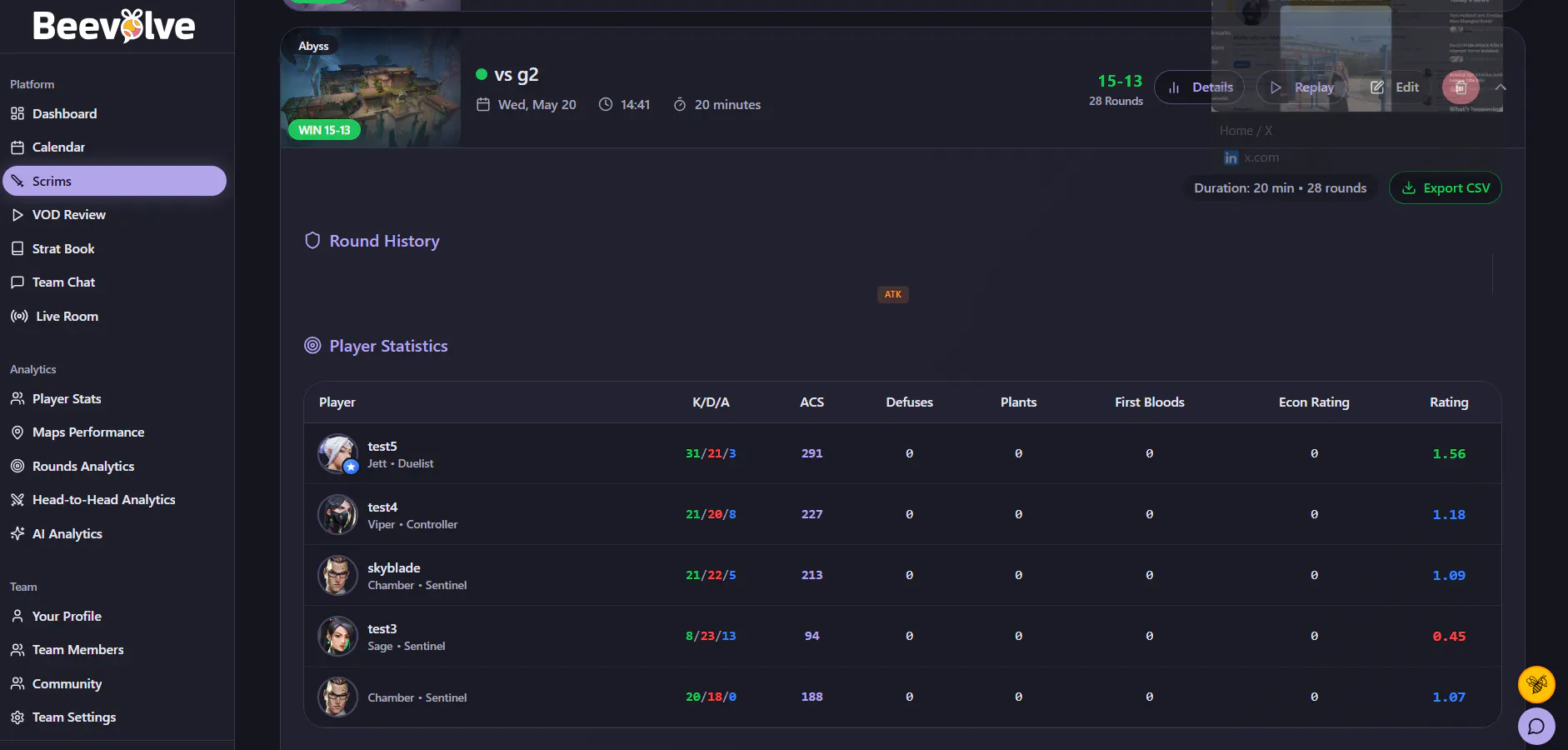1568x750 pixels.
Task: Click the Abyss map thumbnail
Action: pos(371,87)
